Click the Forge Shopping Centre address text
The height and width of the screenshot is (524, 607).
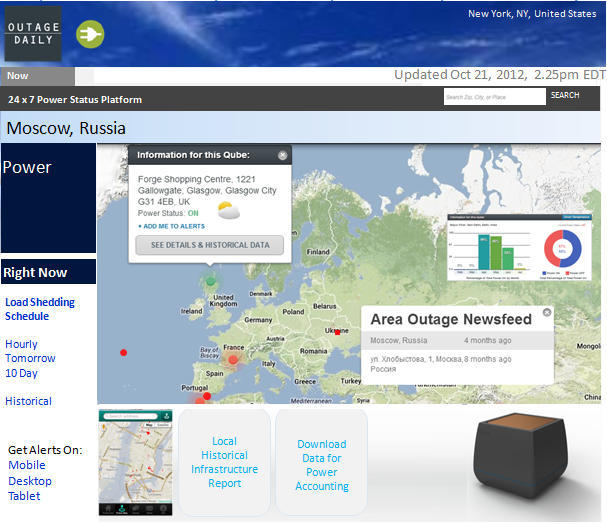(207, 190)
